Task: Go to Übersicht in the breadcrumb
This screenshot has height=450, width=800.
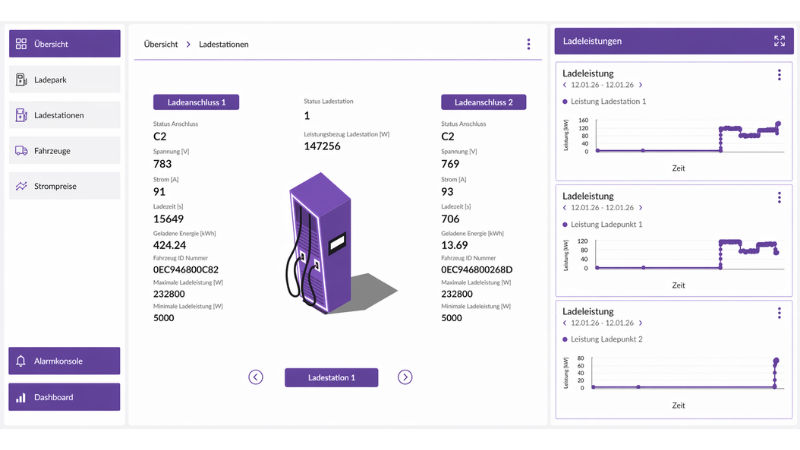Action: click(161, 44)
